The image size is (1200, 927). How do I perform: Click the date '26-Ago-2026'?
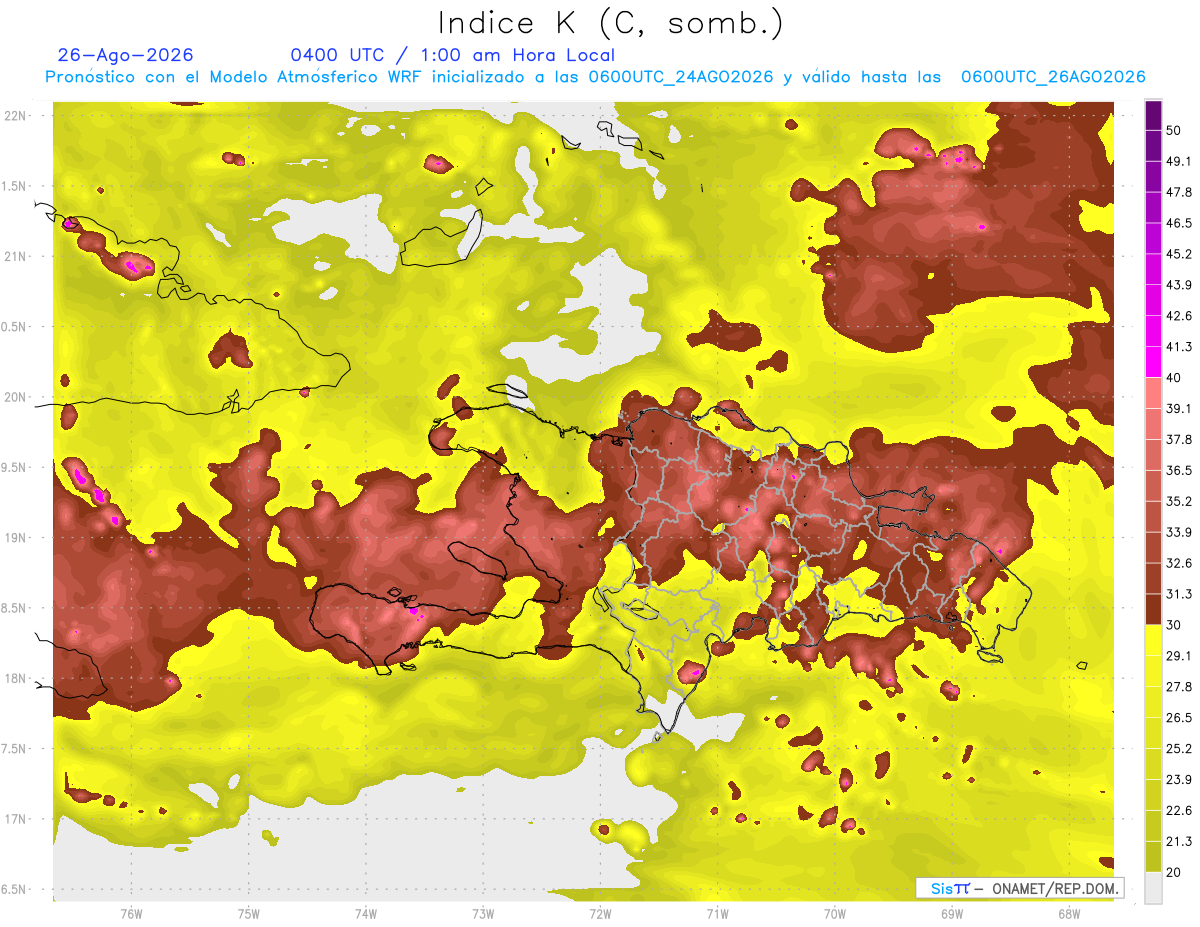click(126, 55)
